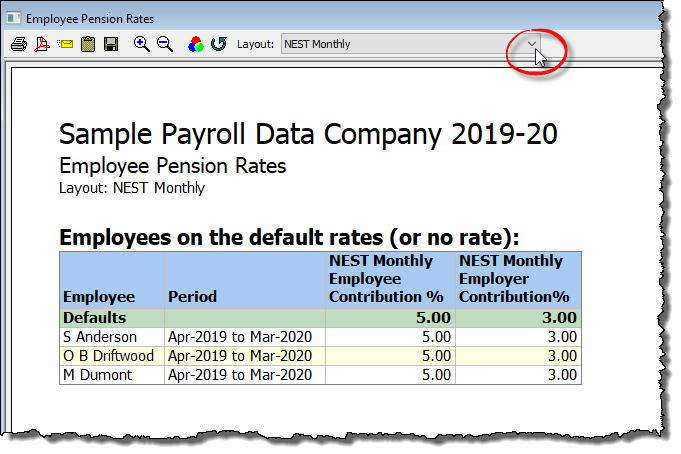The width and height of the screenshot is (681, 454).
Task: Click Defaults employer contribution 3.00
Action: pyautogui.click(x=519, y=318)
